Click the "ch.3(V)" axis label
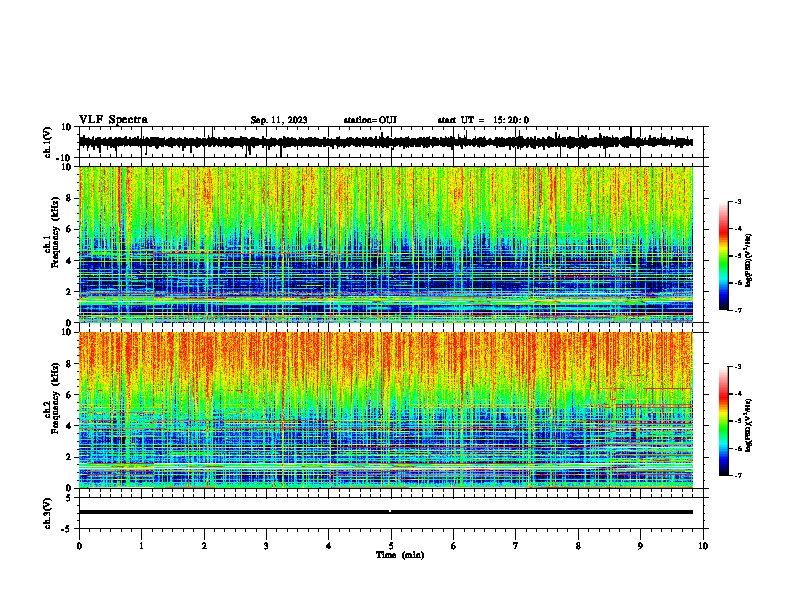 point(48,513)
